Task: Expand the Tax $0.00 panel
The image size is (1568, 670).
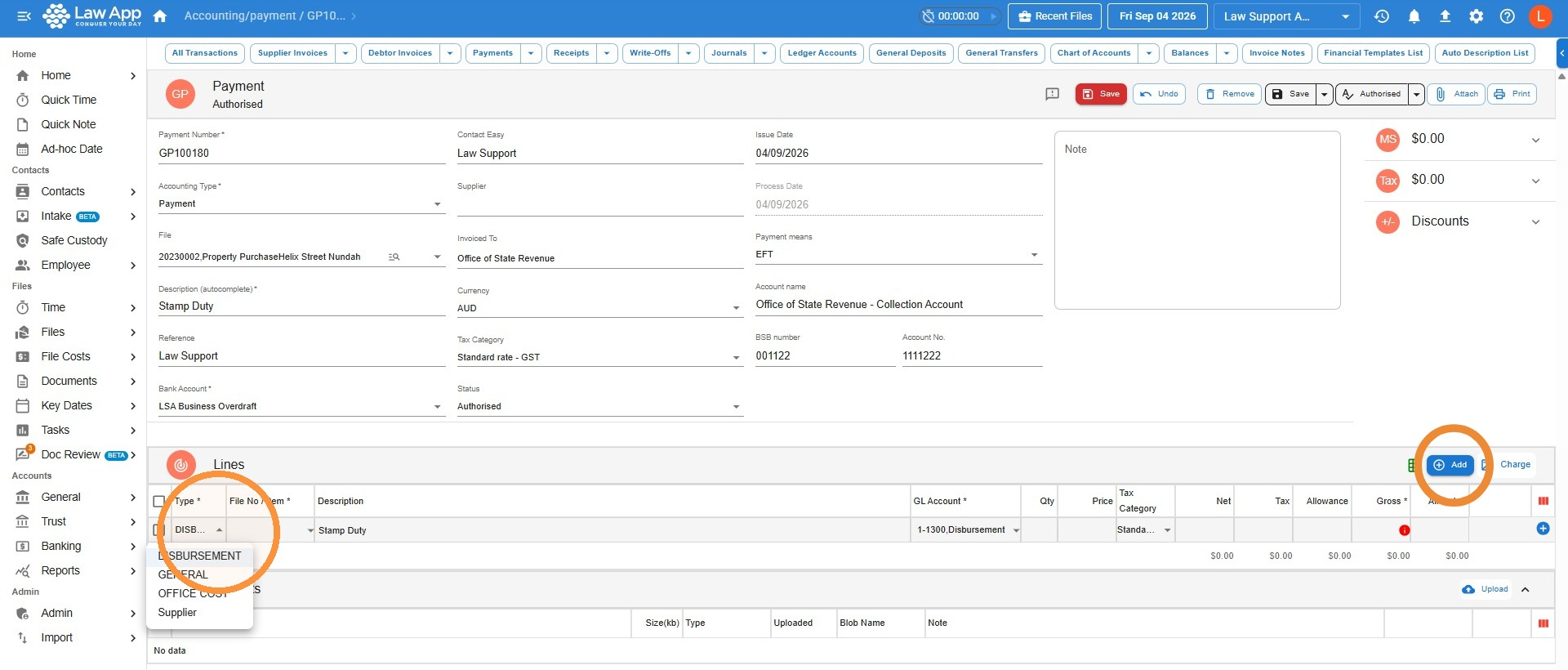Action: point(1459,180)
